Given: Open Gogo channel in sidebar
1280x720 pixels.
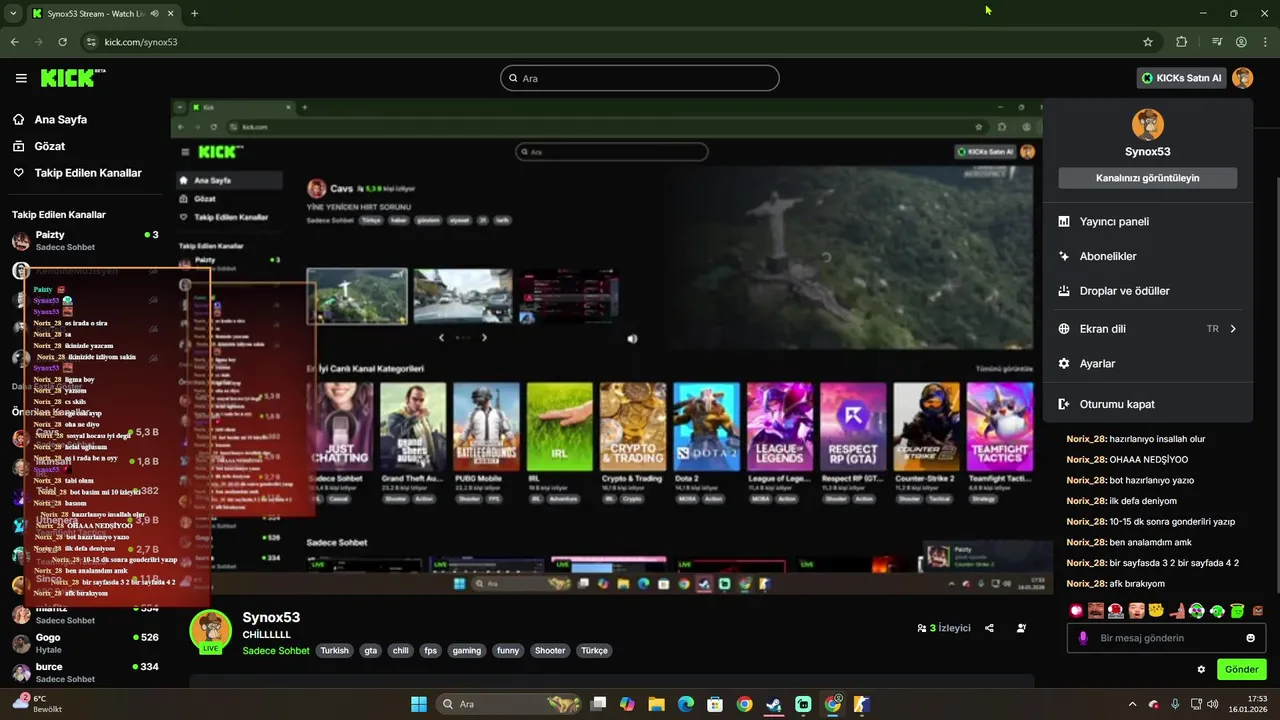Looking at the screenshot, I should click(x=85, y=643).
